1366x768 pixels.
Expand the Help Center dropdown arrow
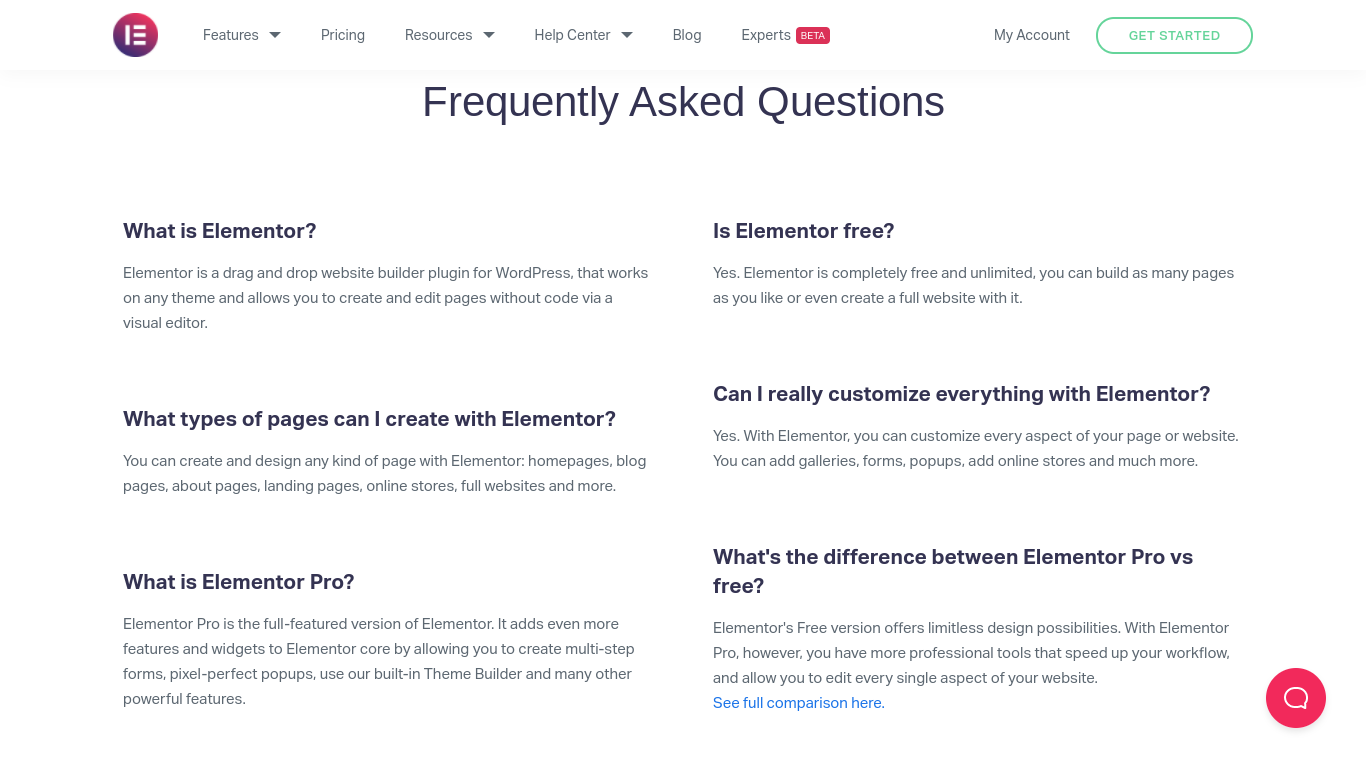pyautogui.click(x=627, y=35)
